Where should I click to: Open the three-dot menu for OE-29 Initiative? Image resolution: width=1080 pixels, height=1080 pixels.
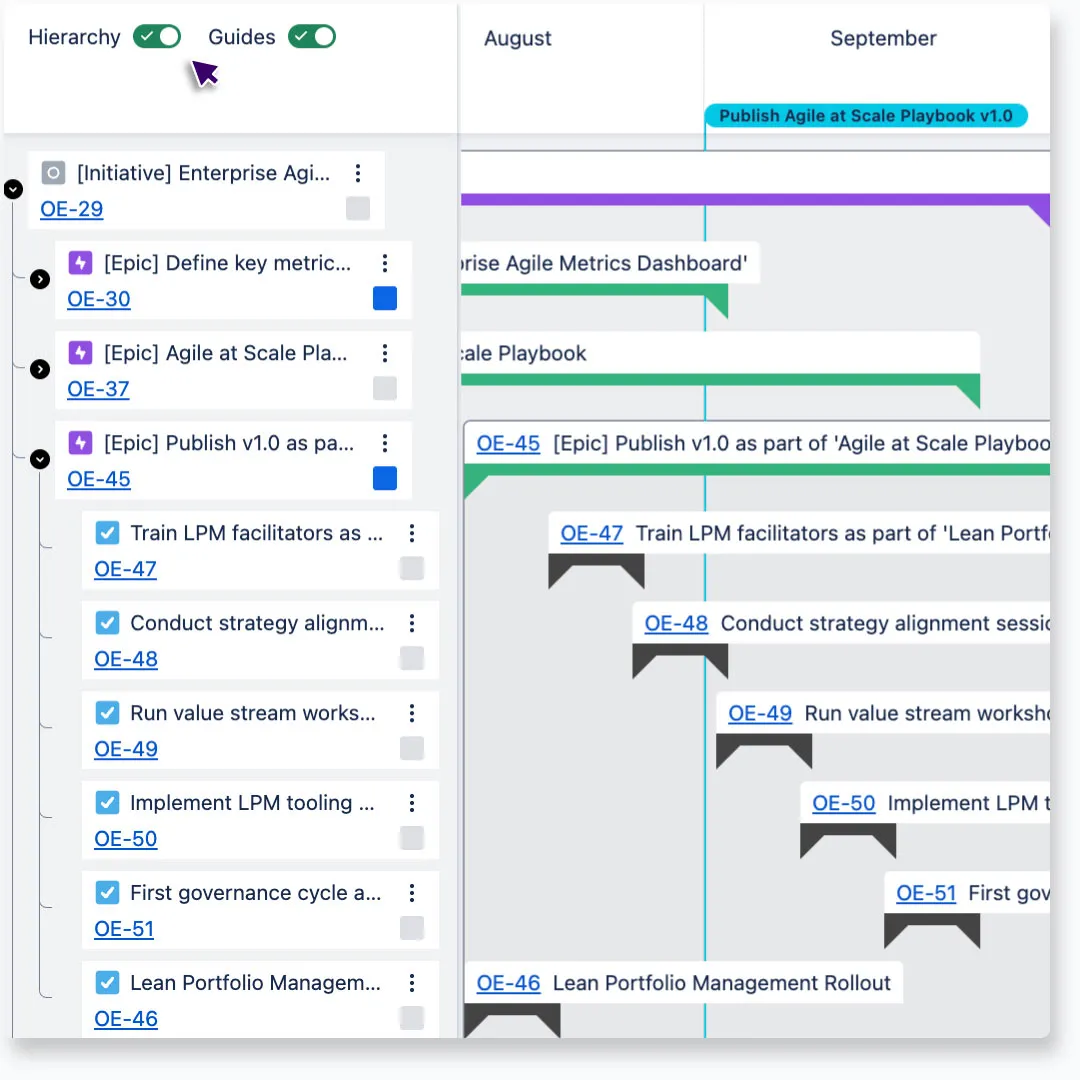[358, 173]
